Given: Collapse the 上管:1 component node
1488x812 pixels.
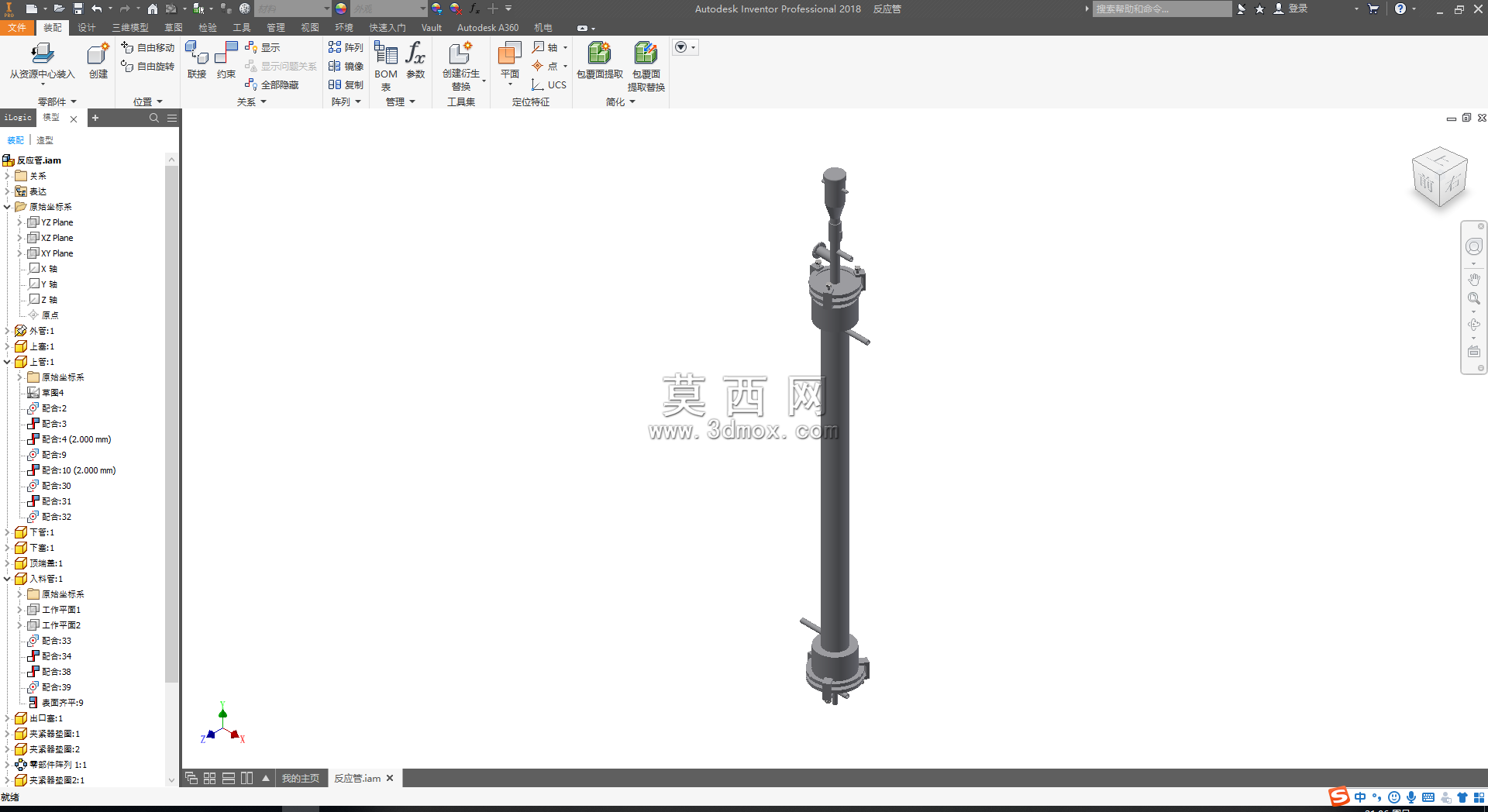Looking at the screenshot, I should tap(7, 362).
